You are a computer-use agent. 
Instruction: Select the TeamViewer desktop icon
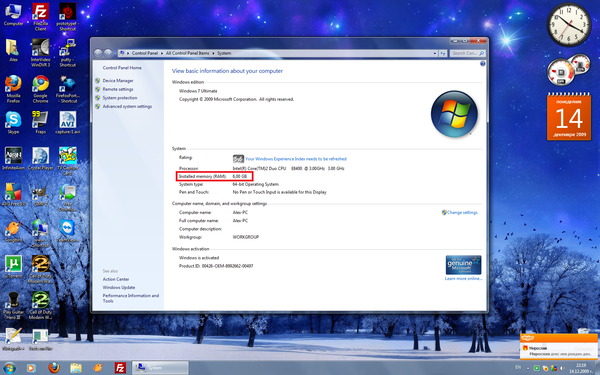click(x=68, y=231)
